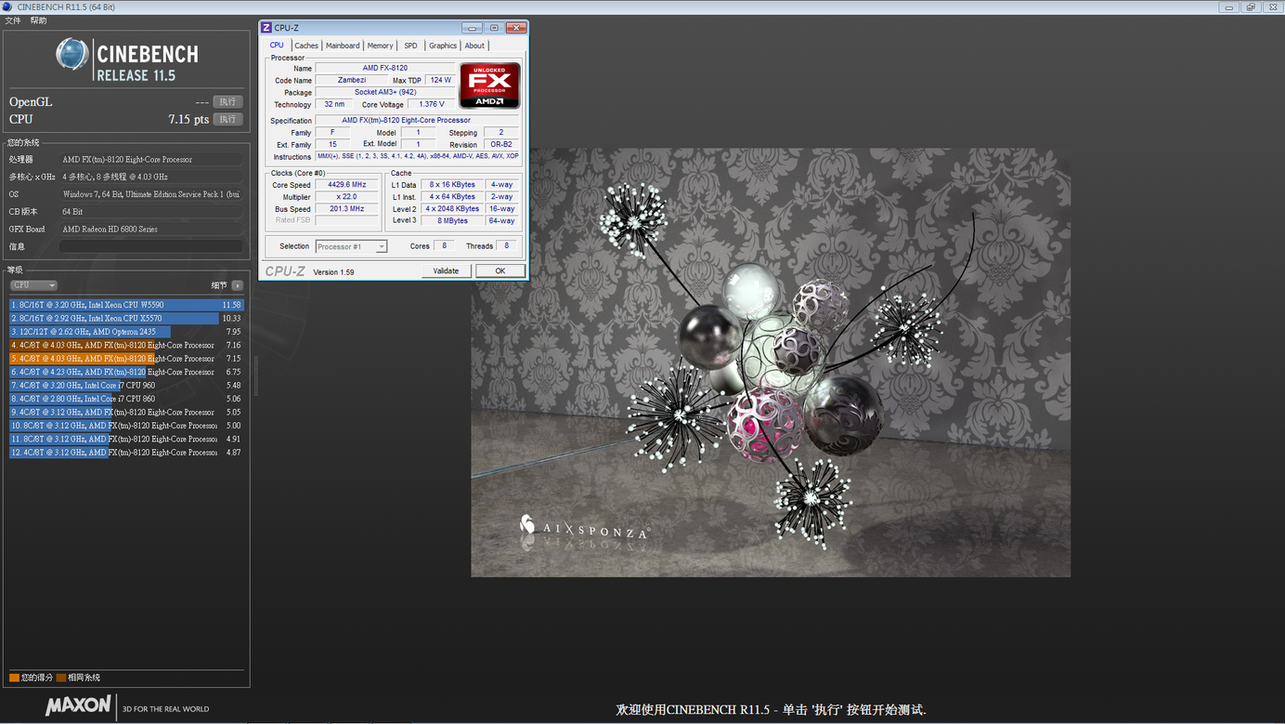Select ranking row 9 scoring 5.05
Image resolution: width=1285 pixels, height=724 pixels.
point(127,412)
